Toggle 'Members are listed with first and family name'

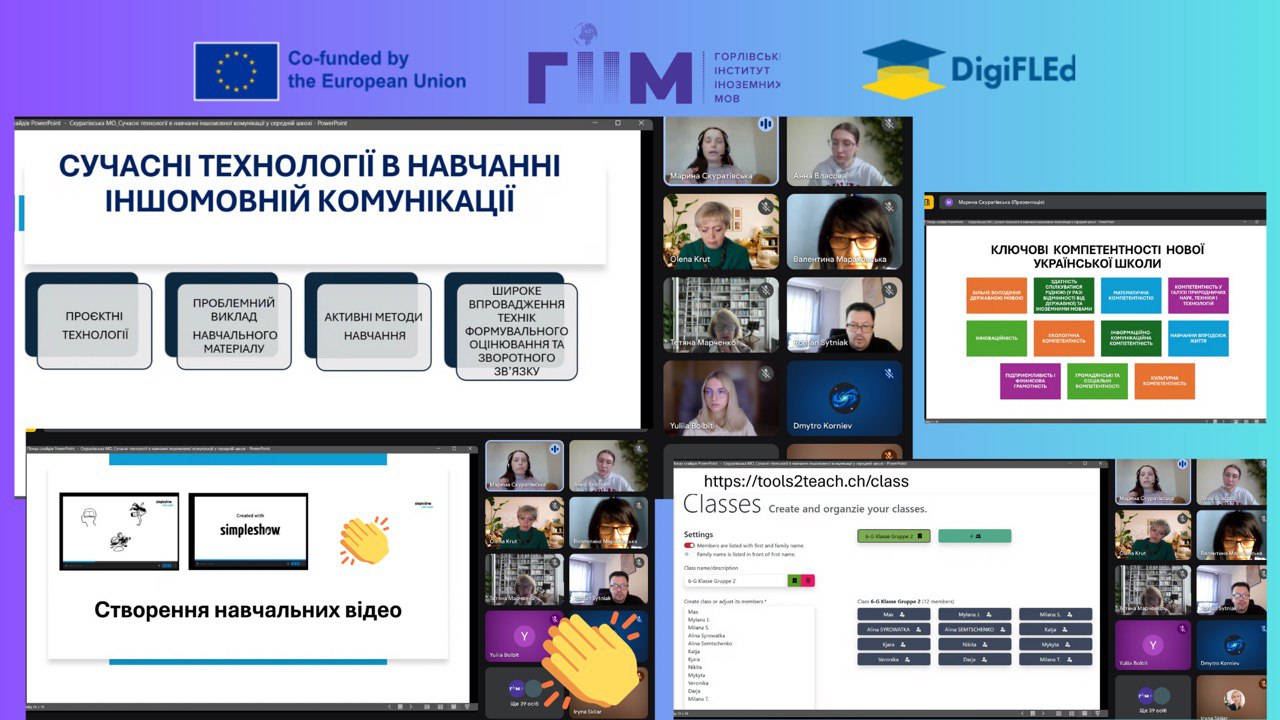689,545
